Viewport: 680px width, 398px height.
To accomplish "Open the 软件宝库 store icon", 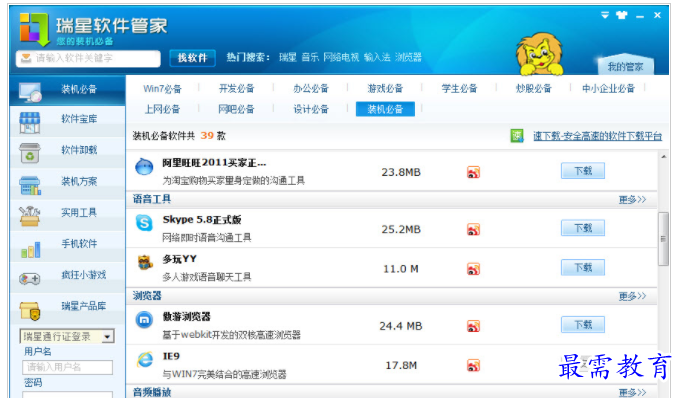I will [29, 123].
